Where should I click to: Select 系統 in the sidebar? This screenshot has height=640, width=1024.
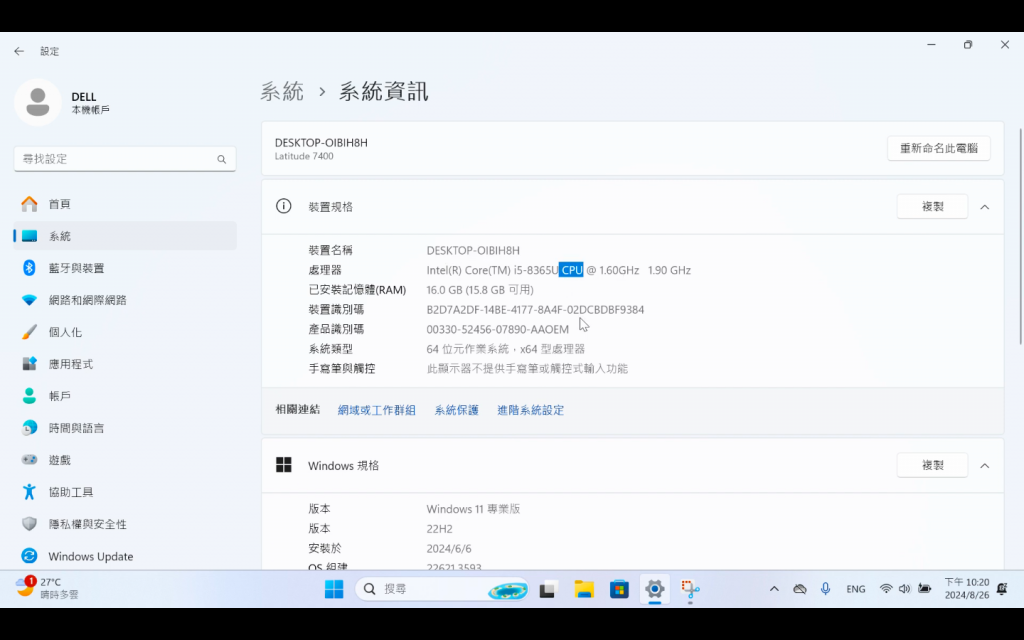tap(125, 236)
